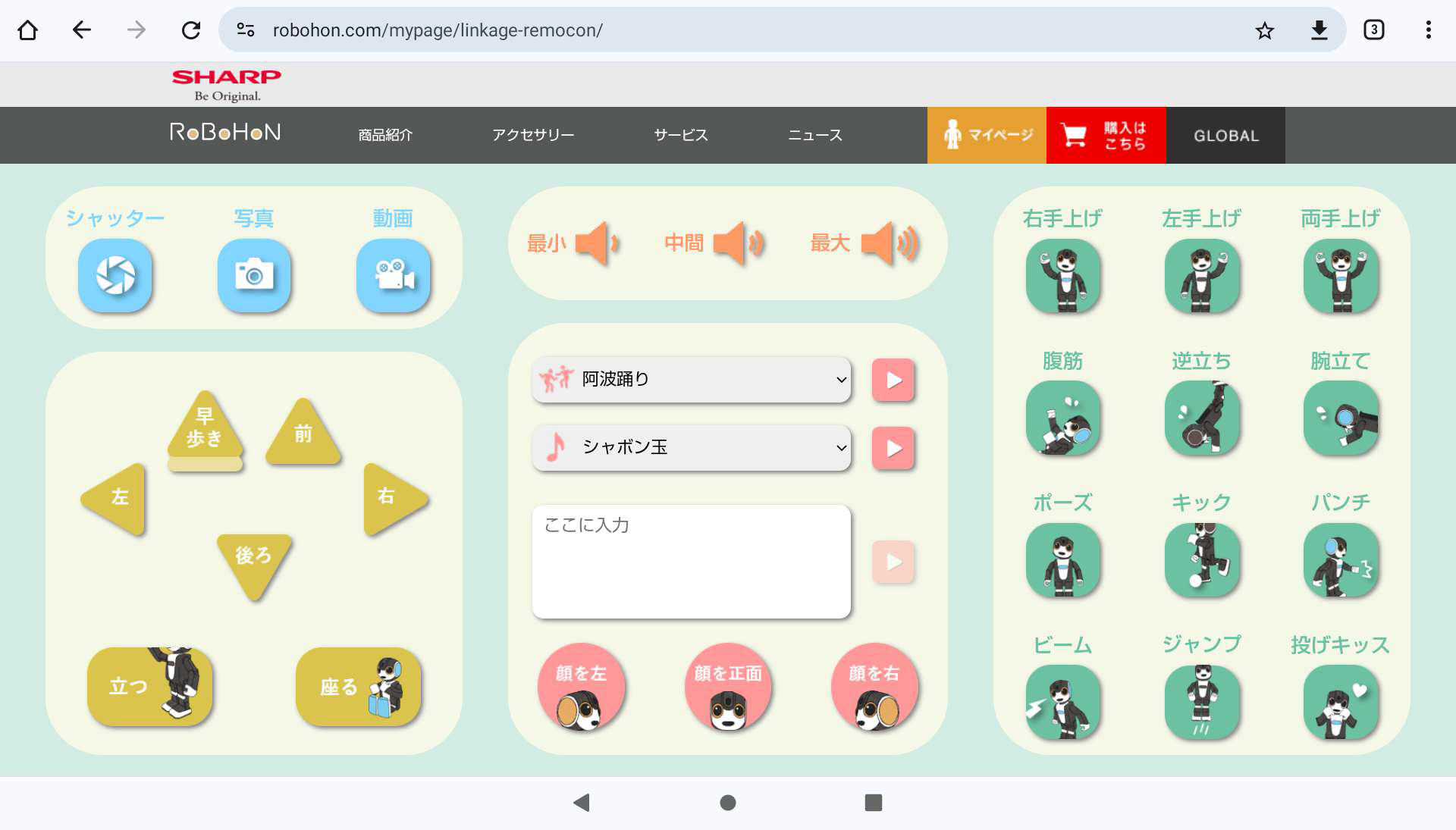
Task: Click the 立つ (stand) button
Action: point(150,686)
